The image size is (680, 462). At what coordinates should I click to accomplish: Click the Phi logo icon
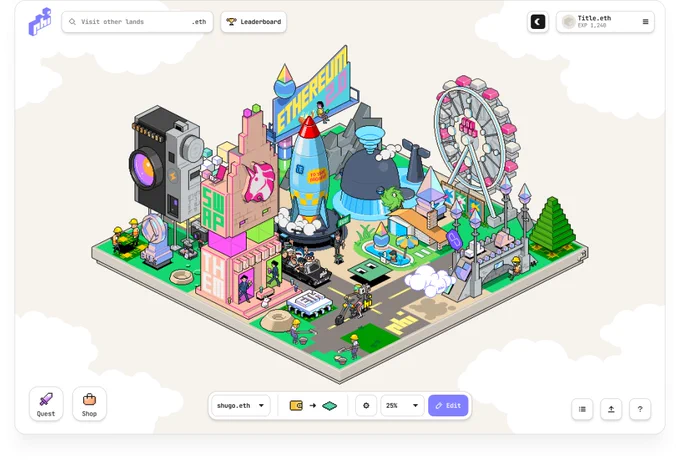click(x=40, y=21)
